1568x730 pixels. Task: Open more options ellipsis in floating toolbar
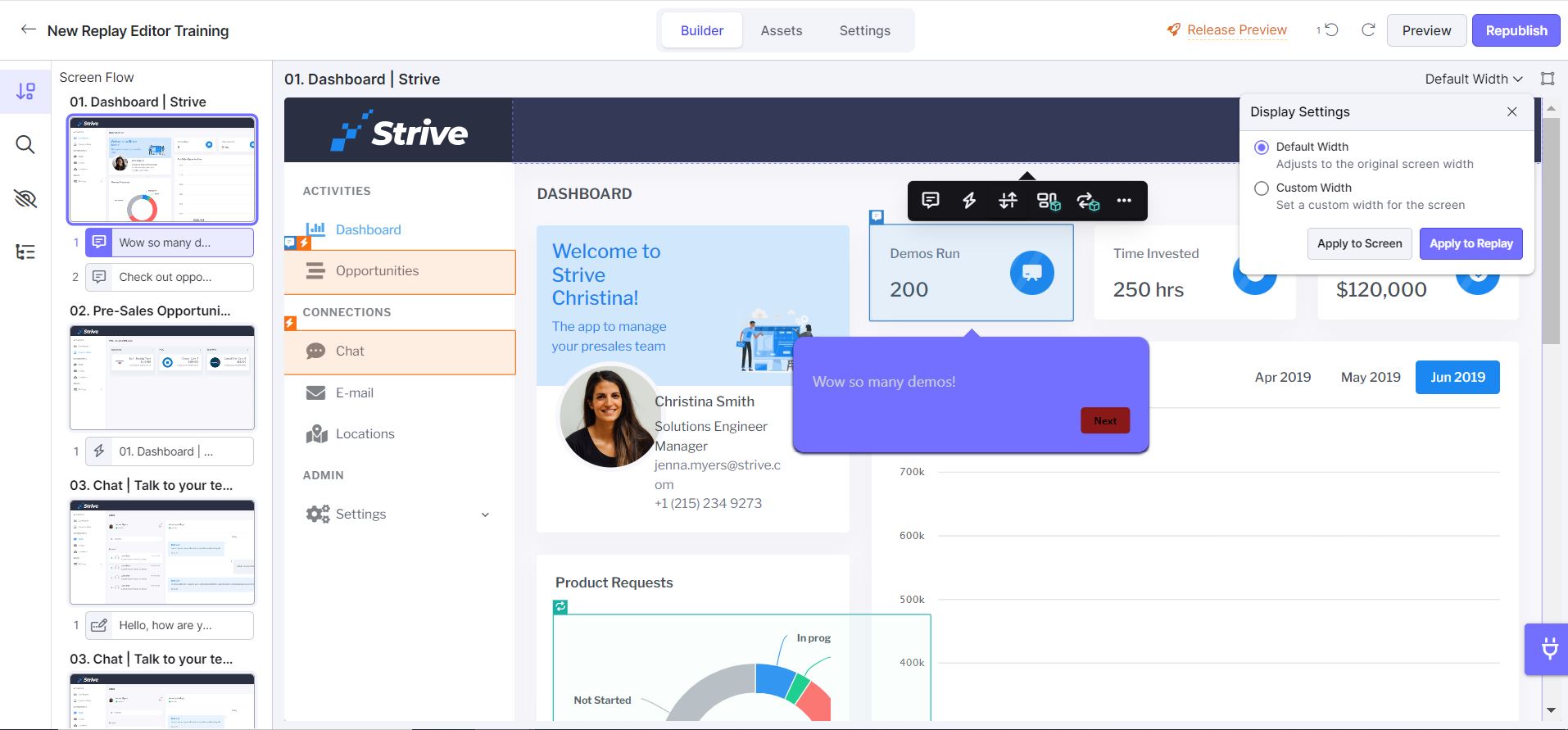[1124, 201]
